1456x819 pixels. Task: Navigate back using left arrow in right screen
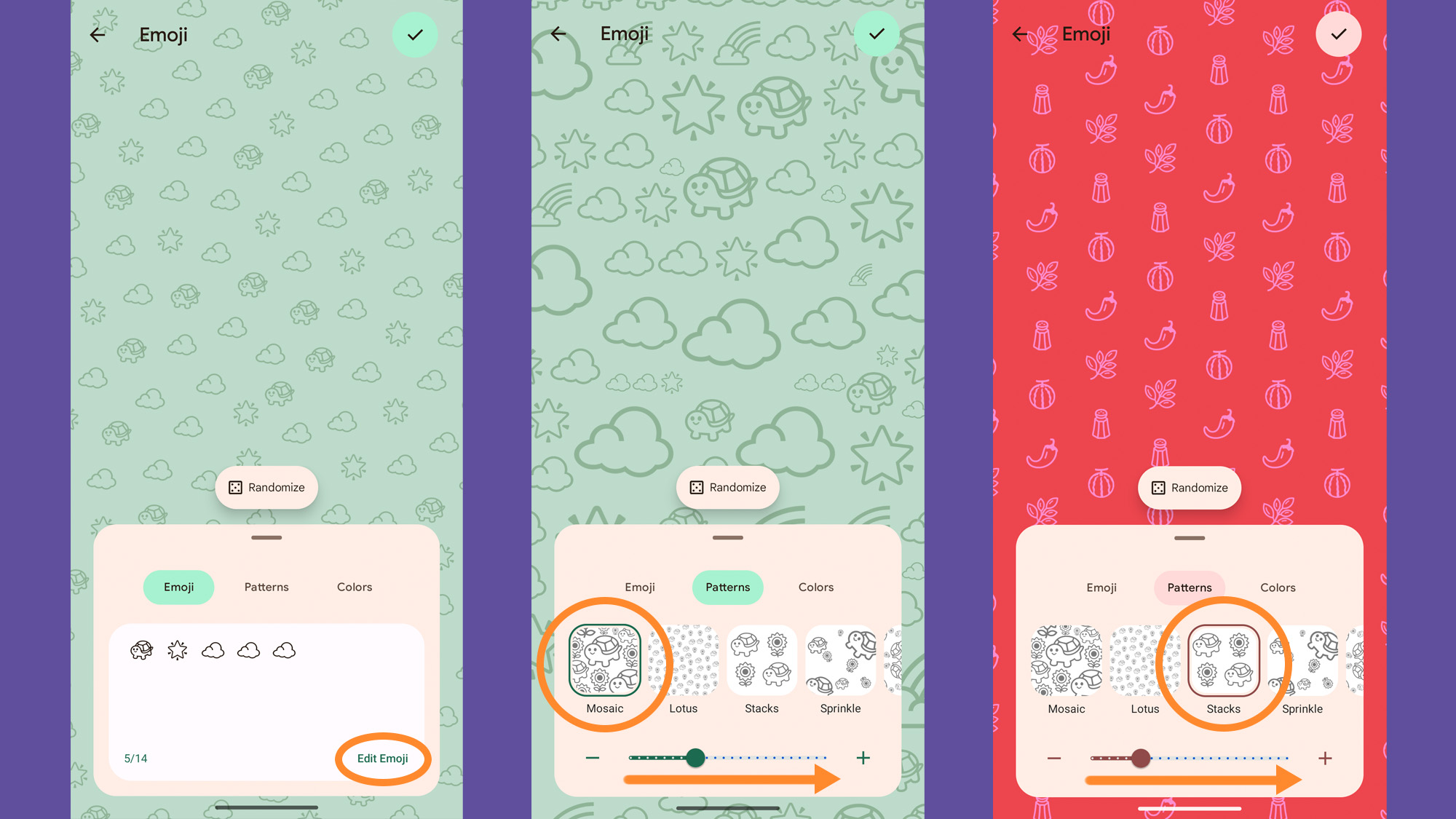pos(1020,33)
